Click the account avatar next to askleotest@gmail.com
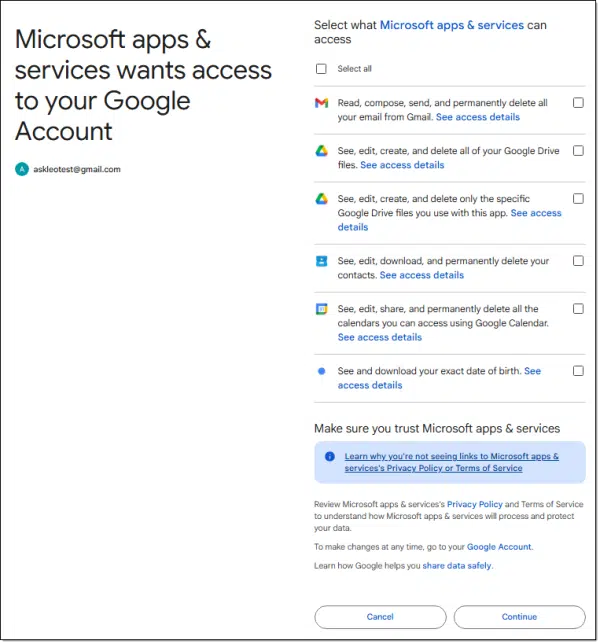Image resolution: width=600 pixels, height=644 pixels. (22, 169)
